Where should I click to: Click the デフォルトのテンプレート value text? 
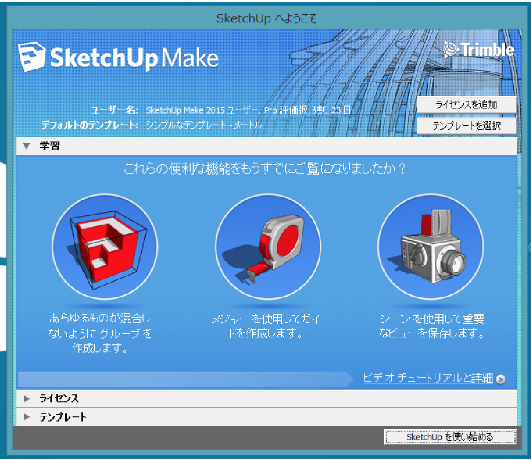204,125
